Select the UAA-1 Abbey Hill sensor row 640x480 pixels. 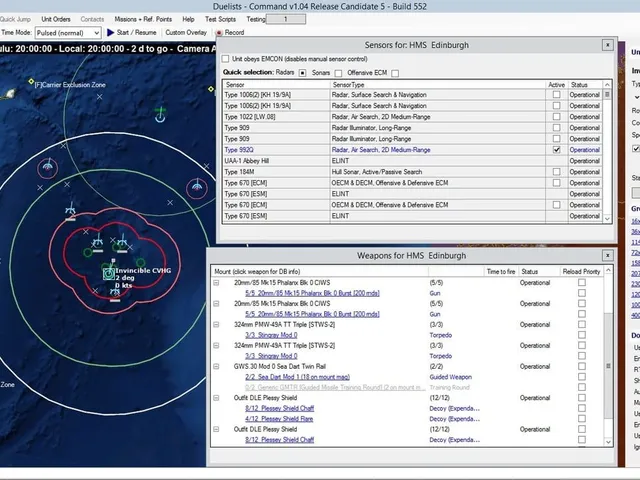(x=413, y=161)
